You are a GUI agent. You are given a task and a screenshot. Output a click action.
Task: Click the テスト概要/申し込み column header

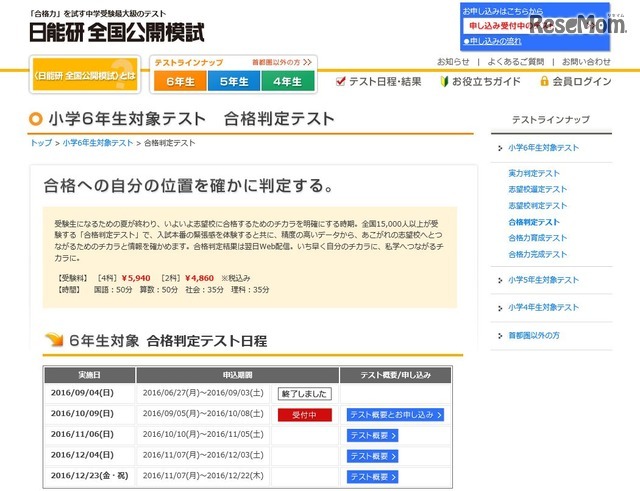tap(395, 375)
